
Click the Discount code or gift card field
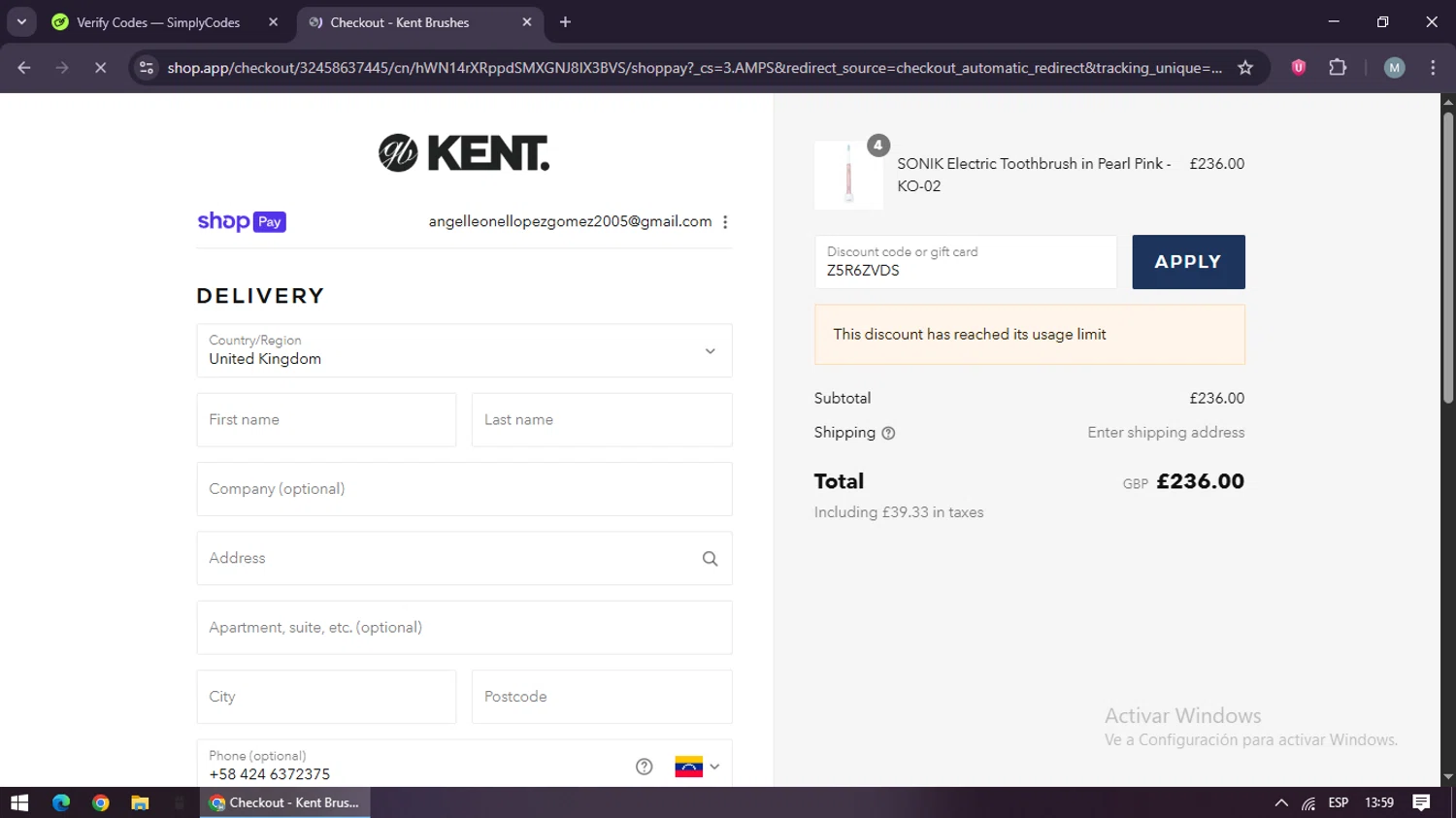point(966,262)
